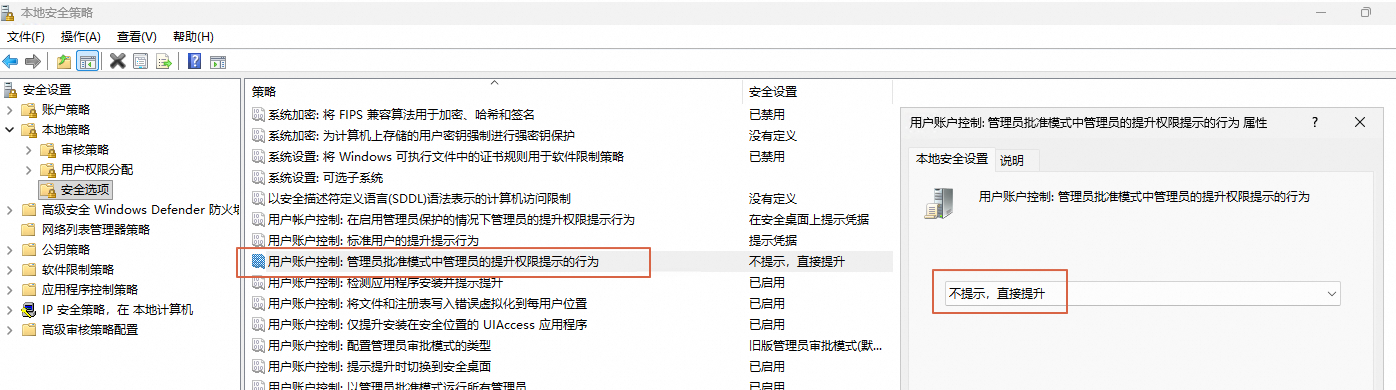Select the 本地安全设置 tab
Screen dimensions: 1396x390
952,159
